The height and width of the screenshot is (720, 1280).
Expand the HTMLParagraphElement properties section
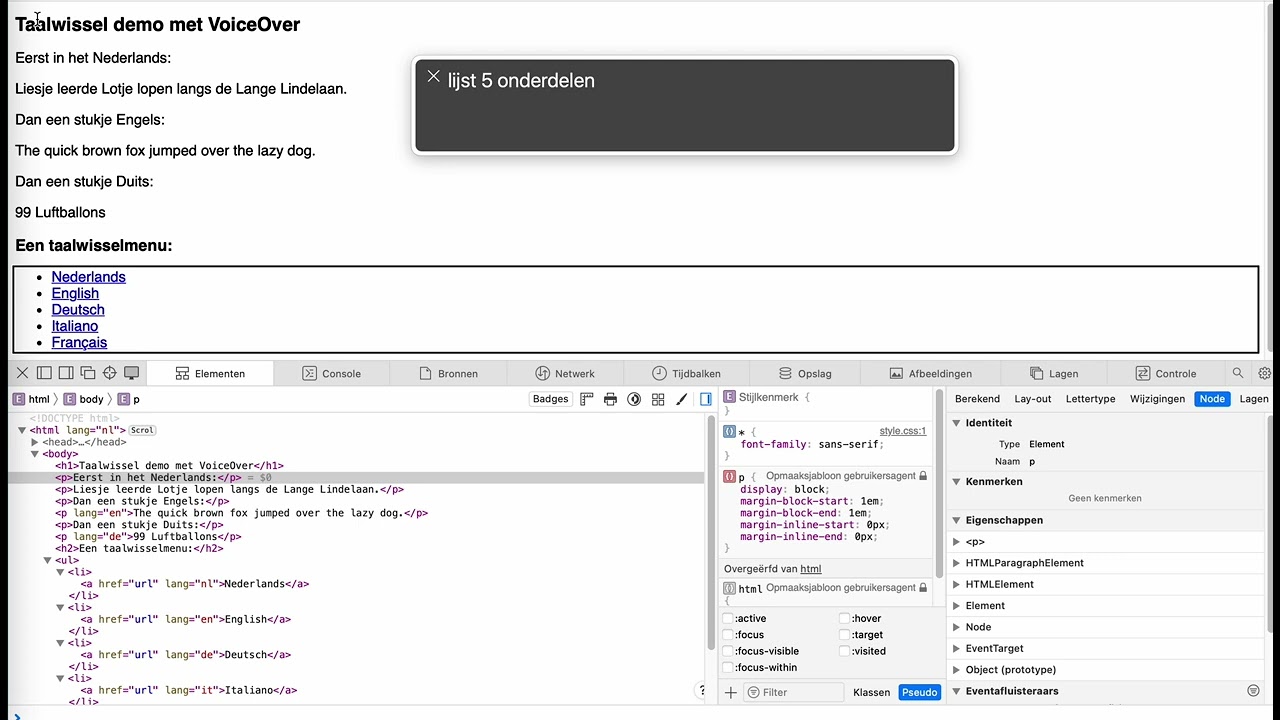[957, 563]
